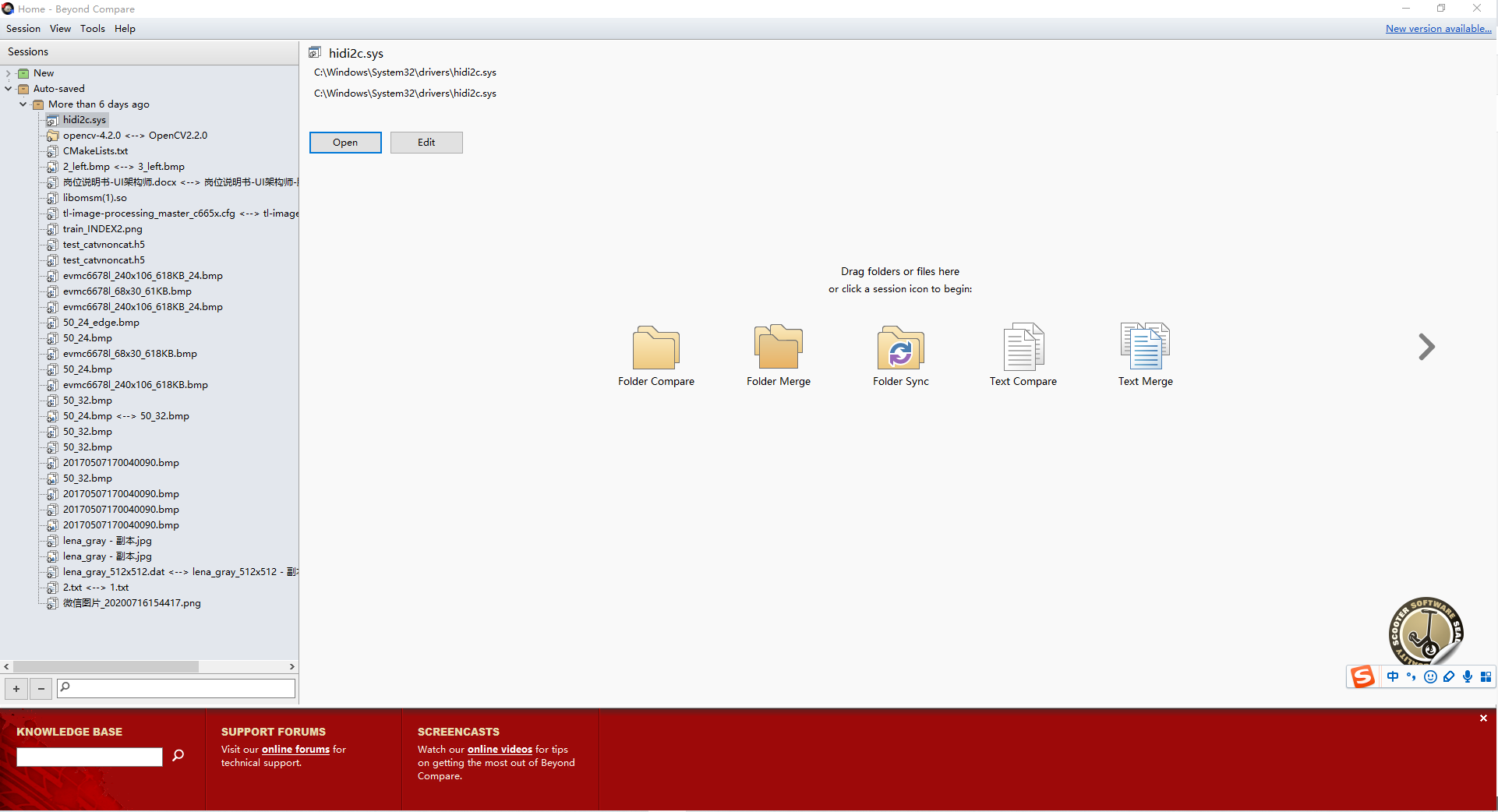
Task: Start a Text Compare session
Action: (1023, 348)
